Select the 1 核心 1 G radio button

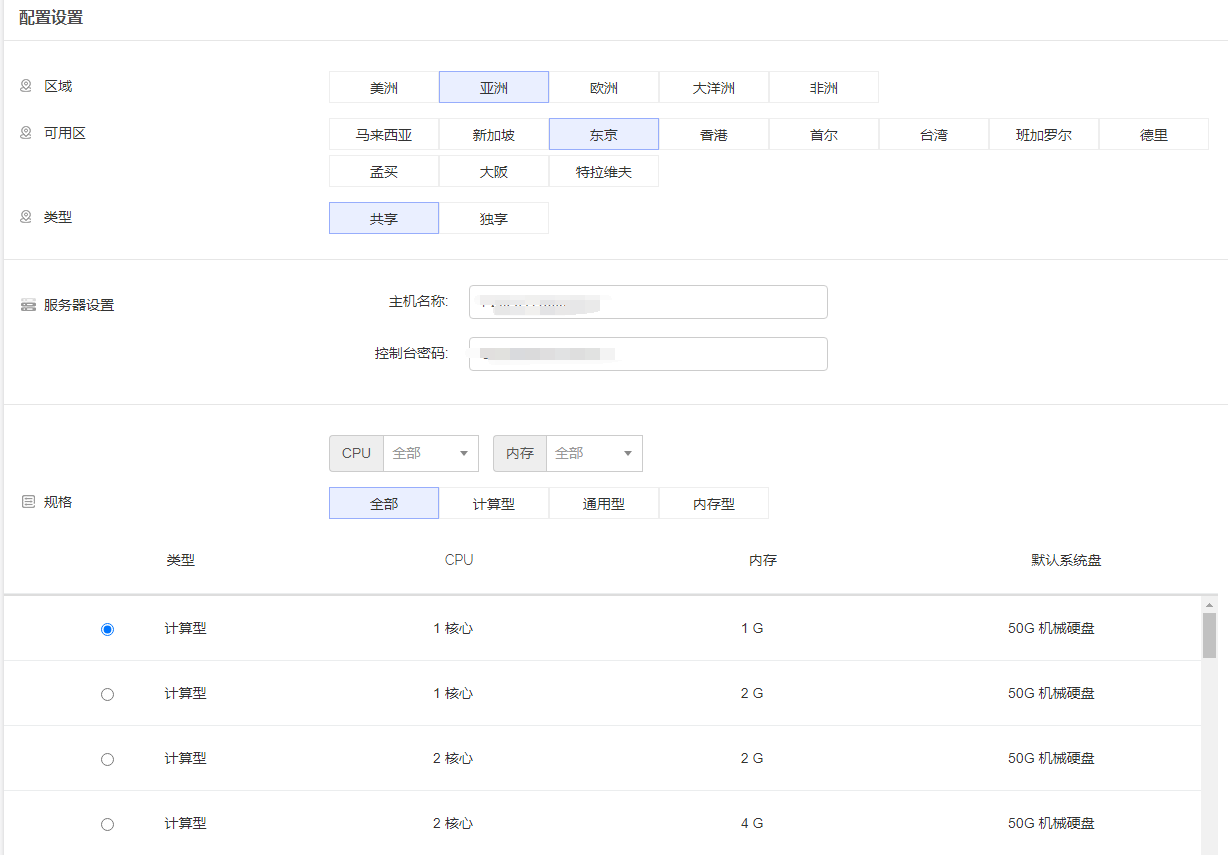tap(108, 629)
